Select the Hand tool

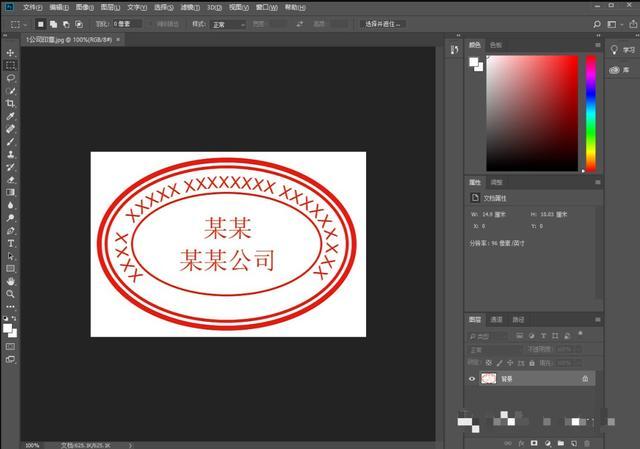[x=11, y=281]
